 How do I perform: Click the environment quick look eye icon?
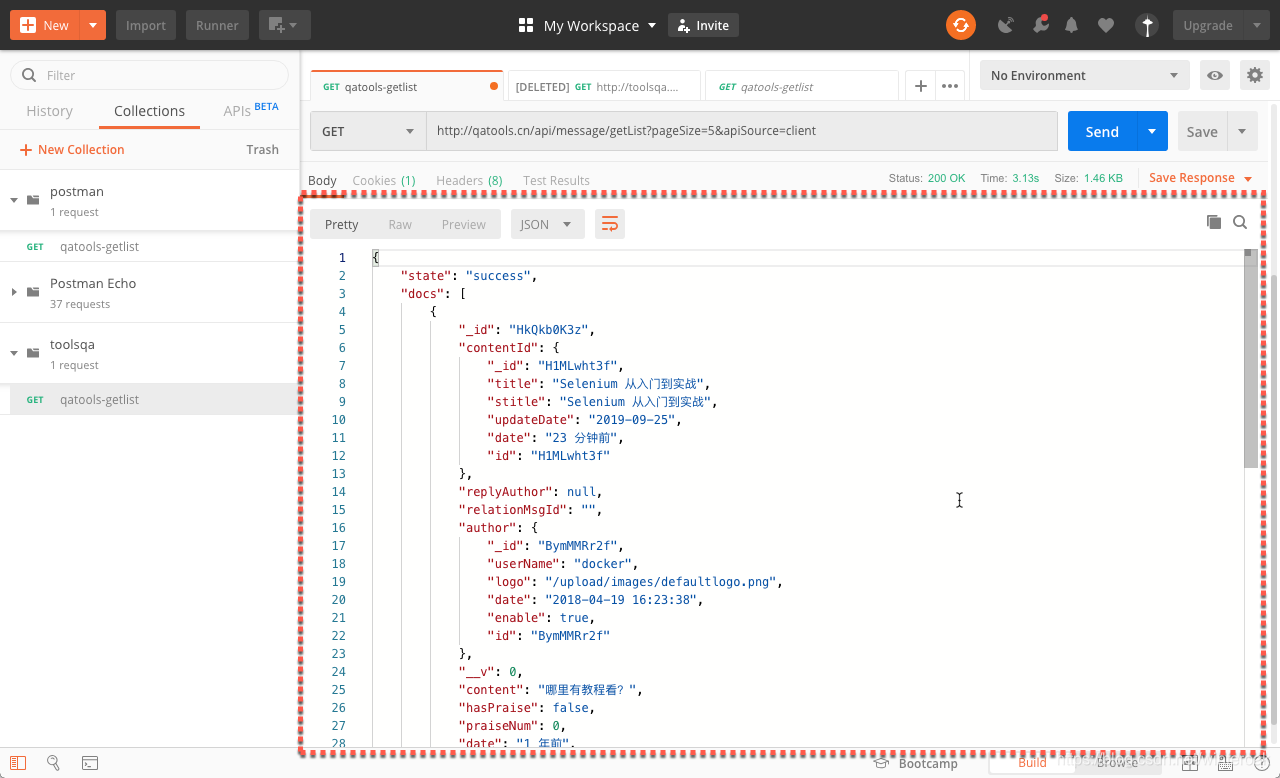click(x=1215, y=75)
